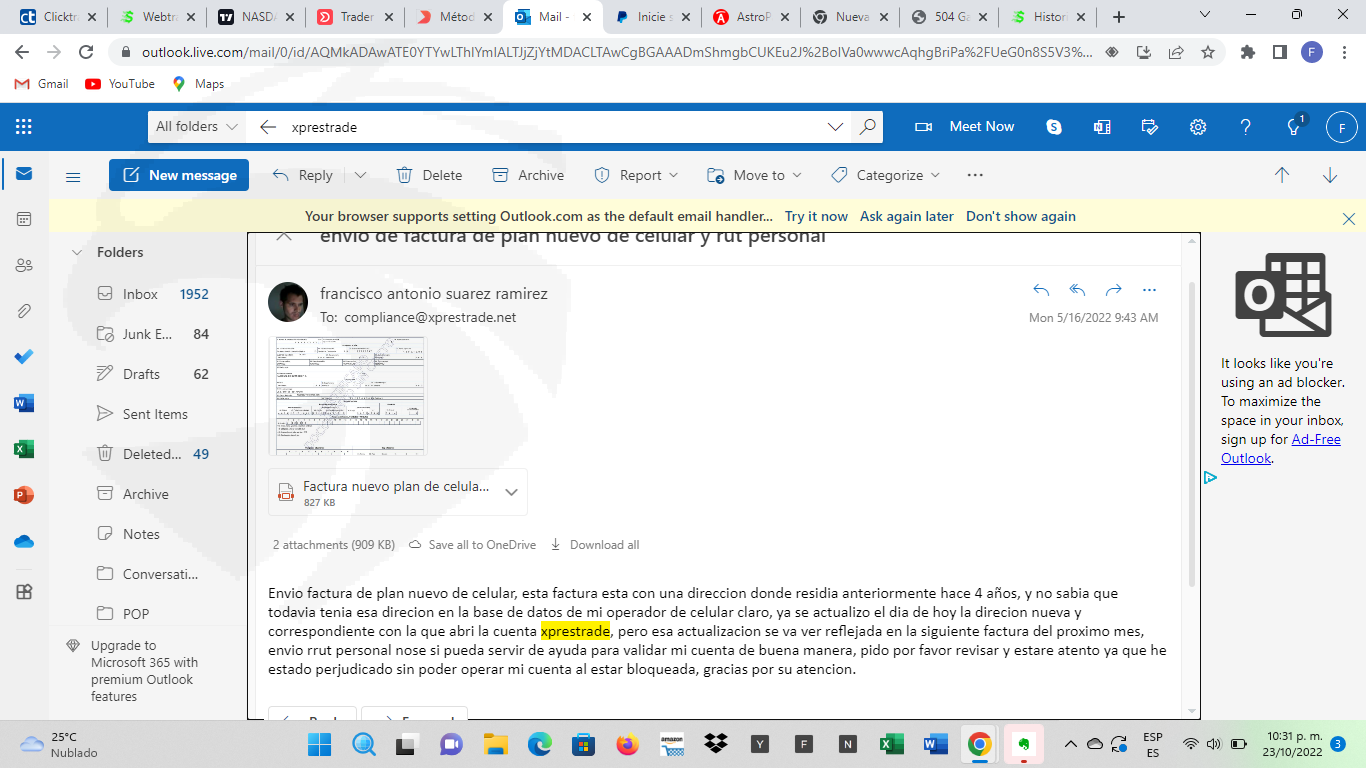The image size is (1366, 768).
Task: Open the To Do checkmark app
Action: coord(24,357)
